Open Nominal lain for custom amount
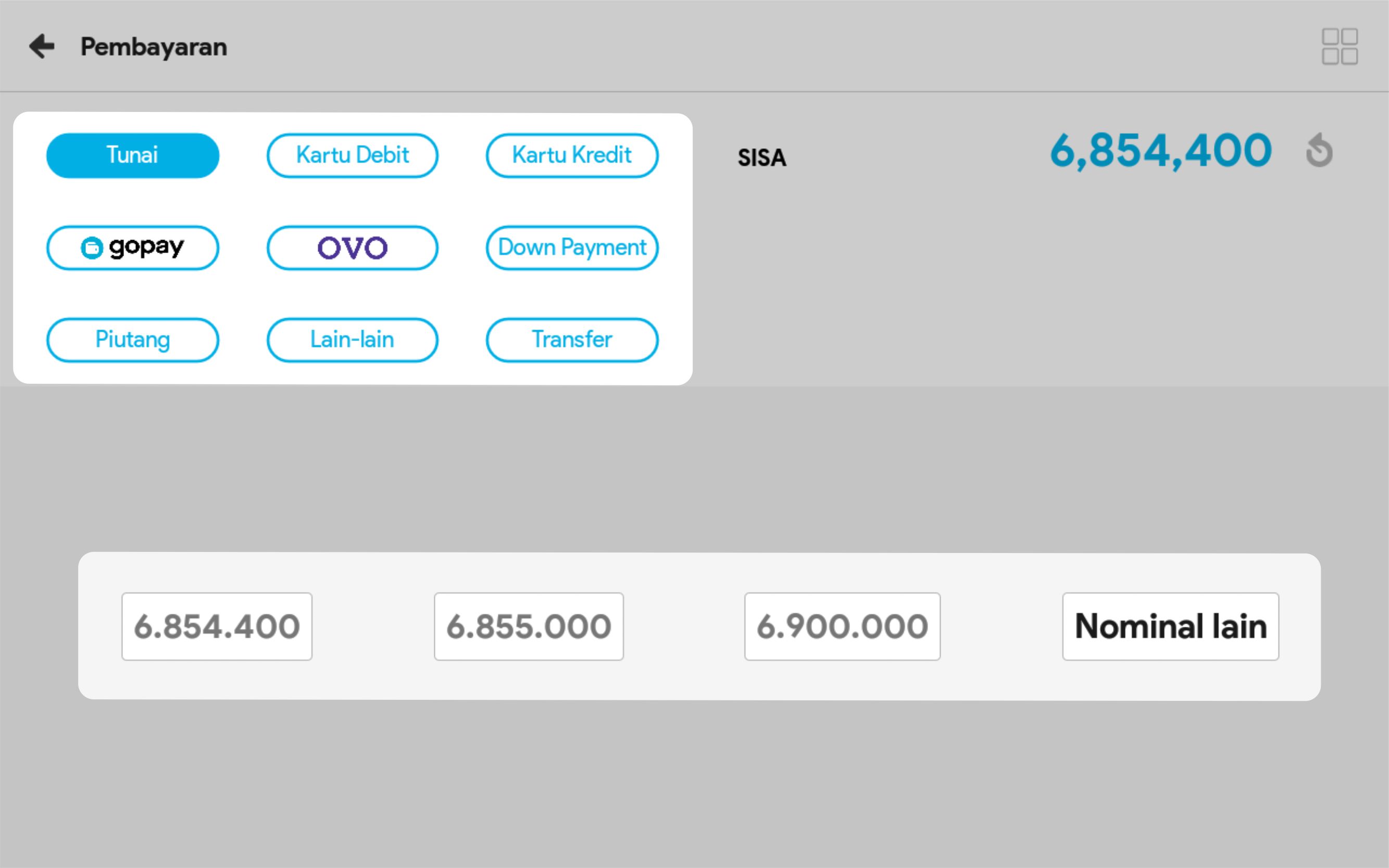 pyautogui.click(x=1170, y=626)
